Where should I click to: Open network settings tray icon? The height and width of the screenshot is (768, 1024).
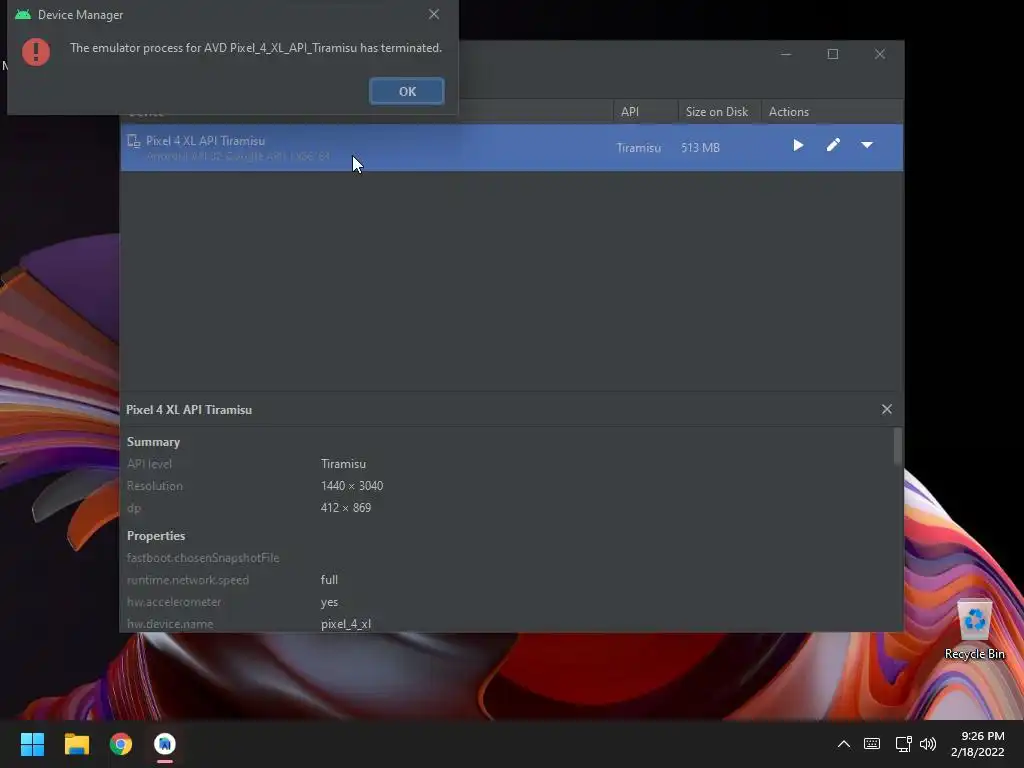point(903,744)
